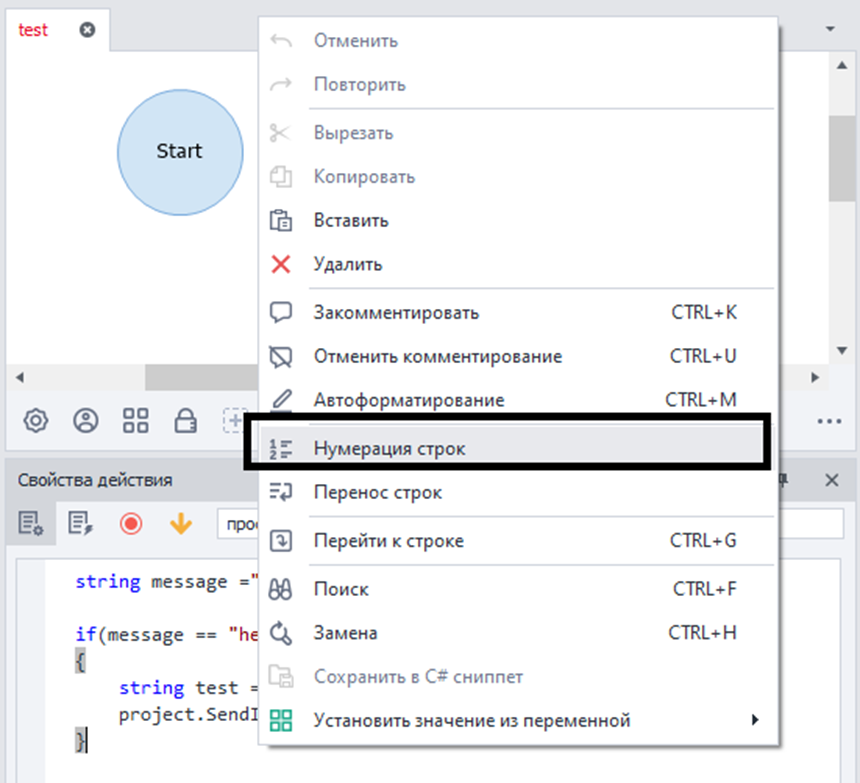Click the four-squares grid icon

pos(135,421)
